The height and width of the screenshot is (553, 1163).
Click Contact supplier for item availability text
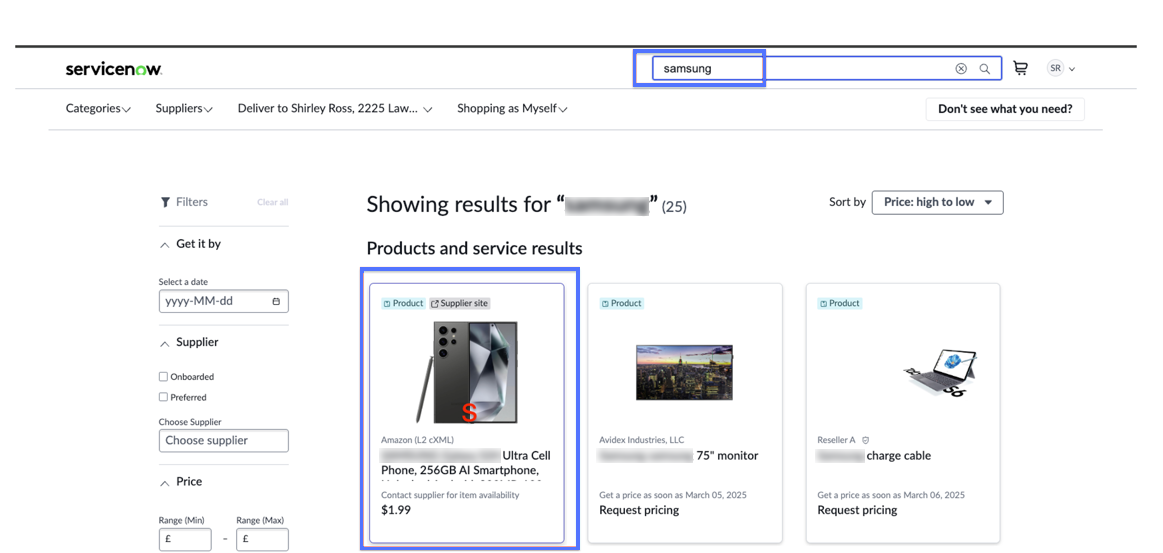pyautogui.click(x=450, y=494)
